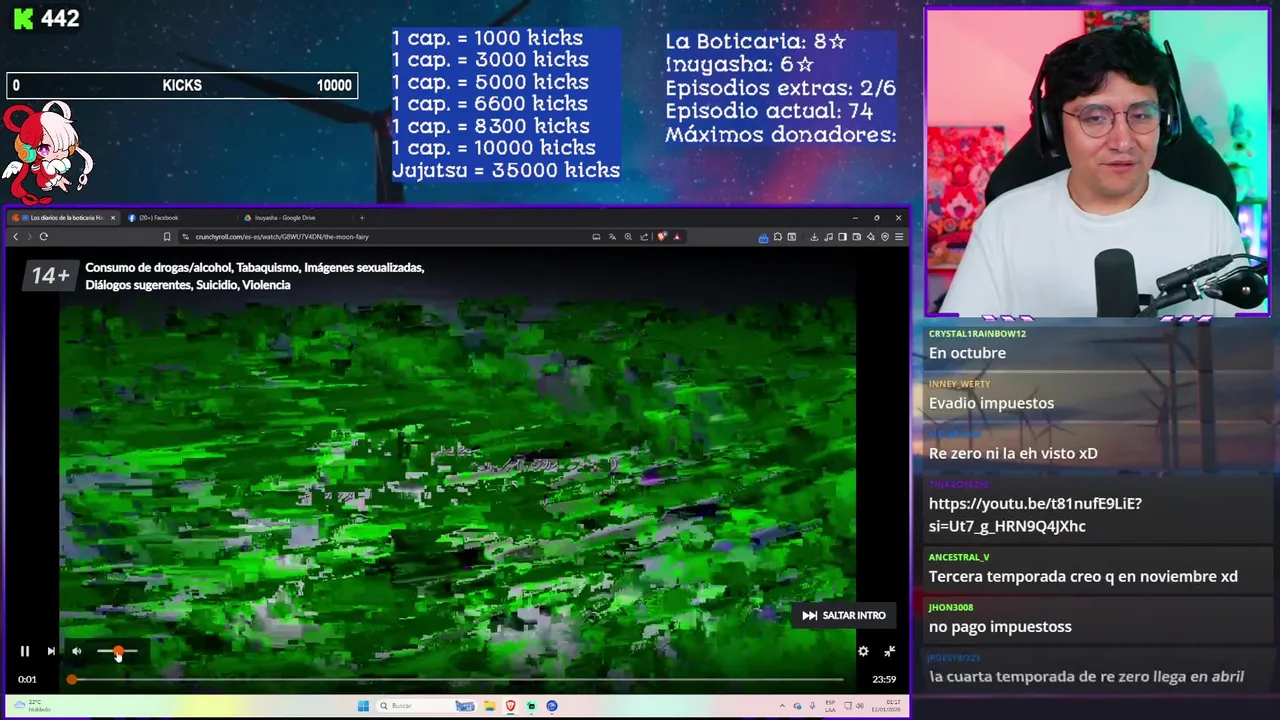Mute the video player volume icon

coord(77,651)
